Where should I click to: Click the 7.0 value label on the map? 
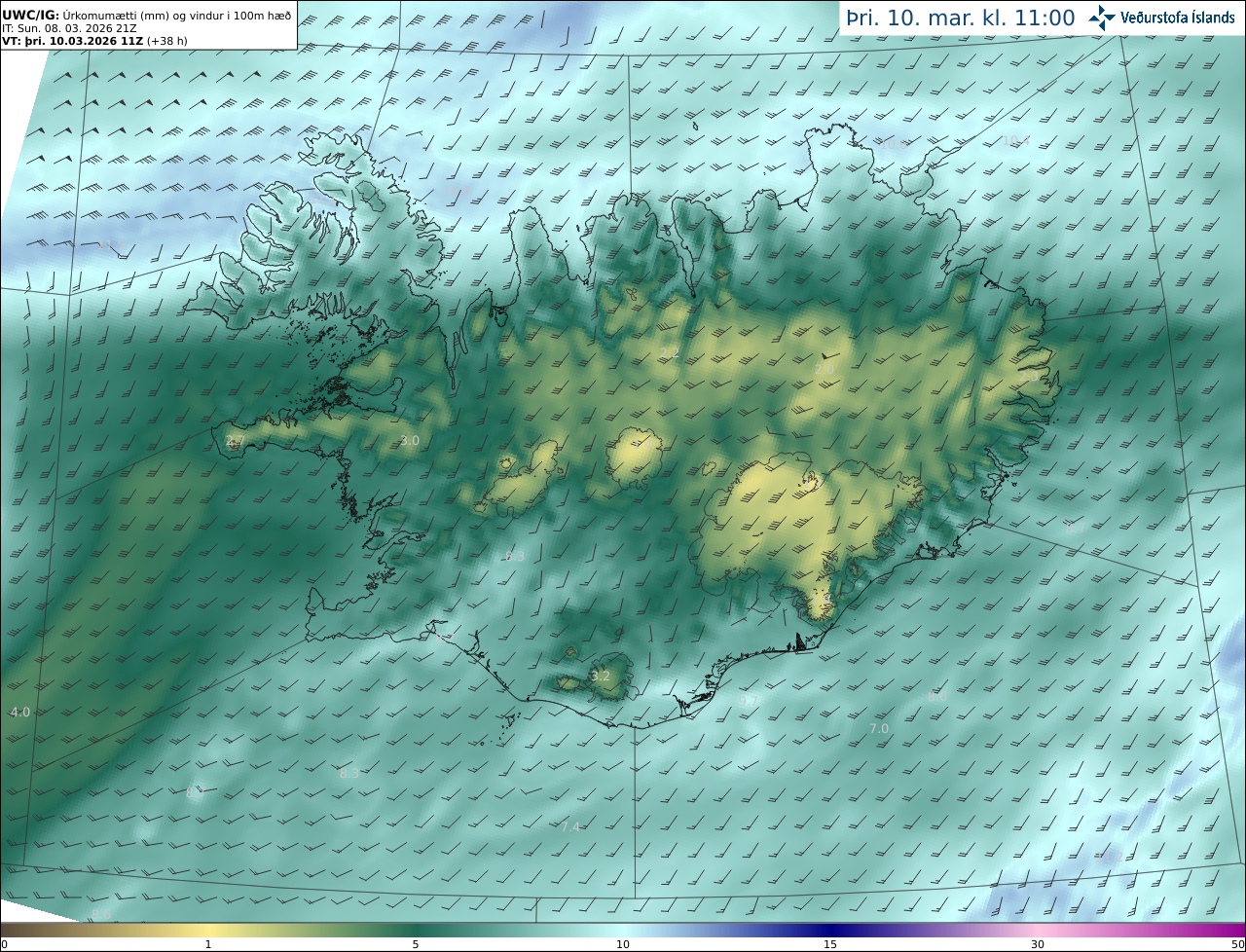[x=879, y=728]
